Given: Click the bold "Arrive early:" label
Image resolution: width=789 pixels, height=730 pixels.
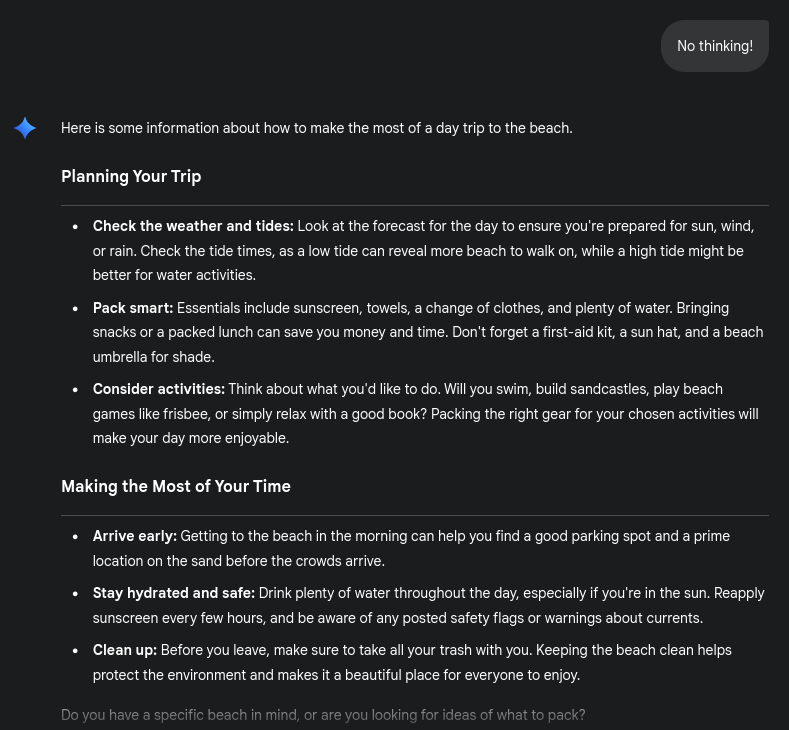Looking at the screenshot, I should (135, 536).
